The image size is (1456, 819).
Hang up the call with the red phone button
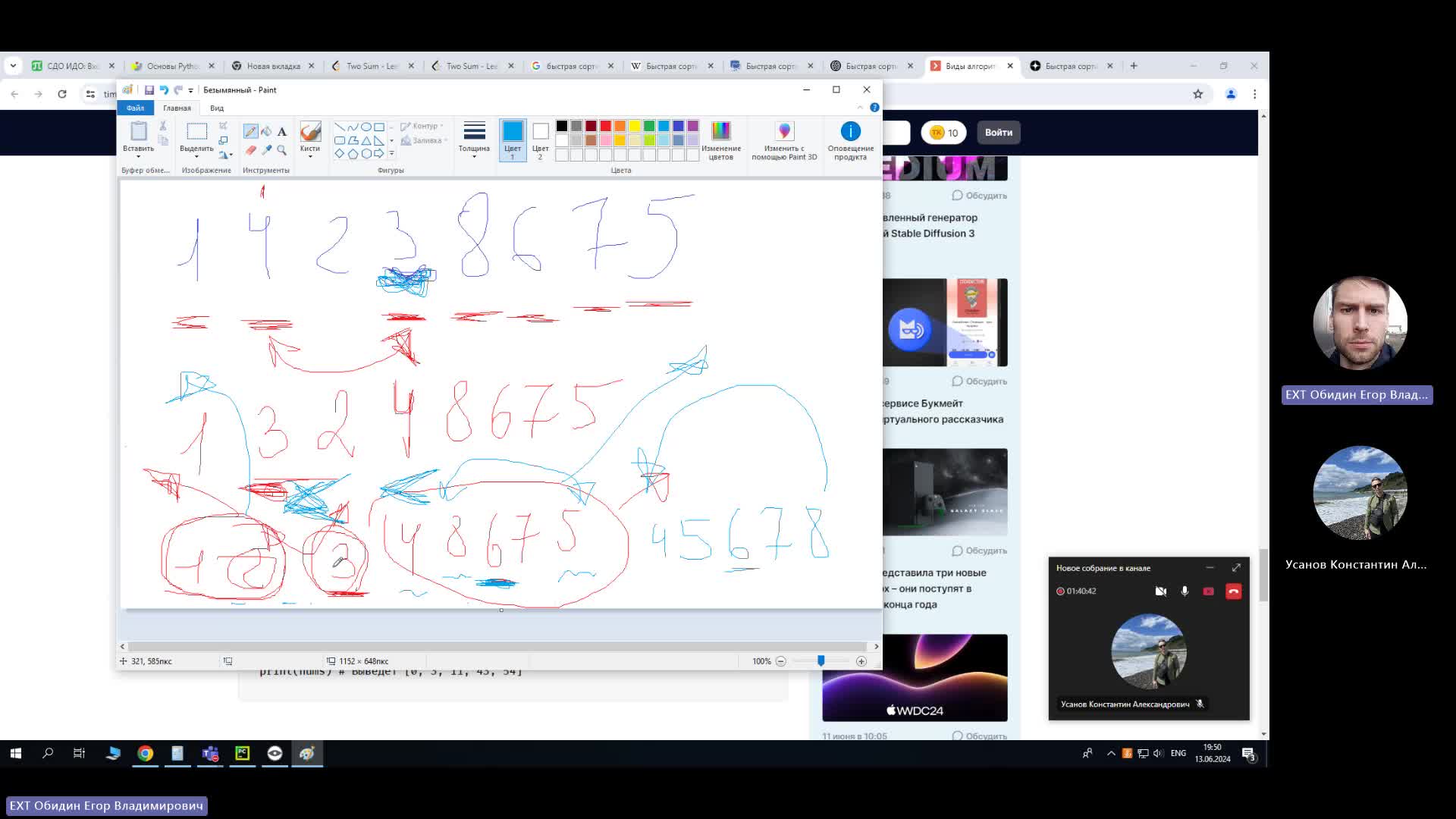pyautogui.click(x=1234, y=591)
